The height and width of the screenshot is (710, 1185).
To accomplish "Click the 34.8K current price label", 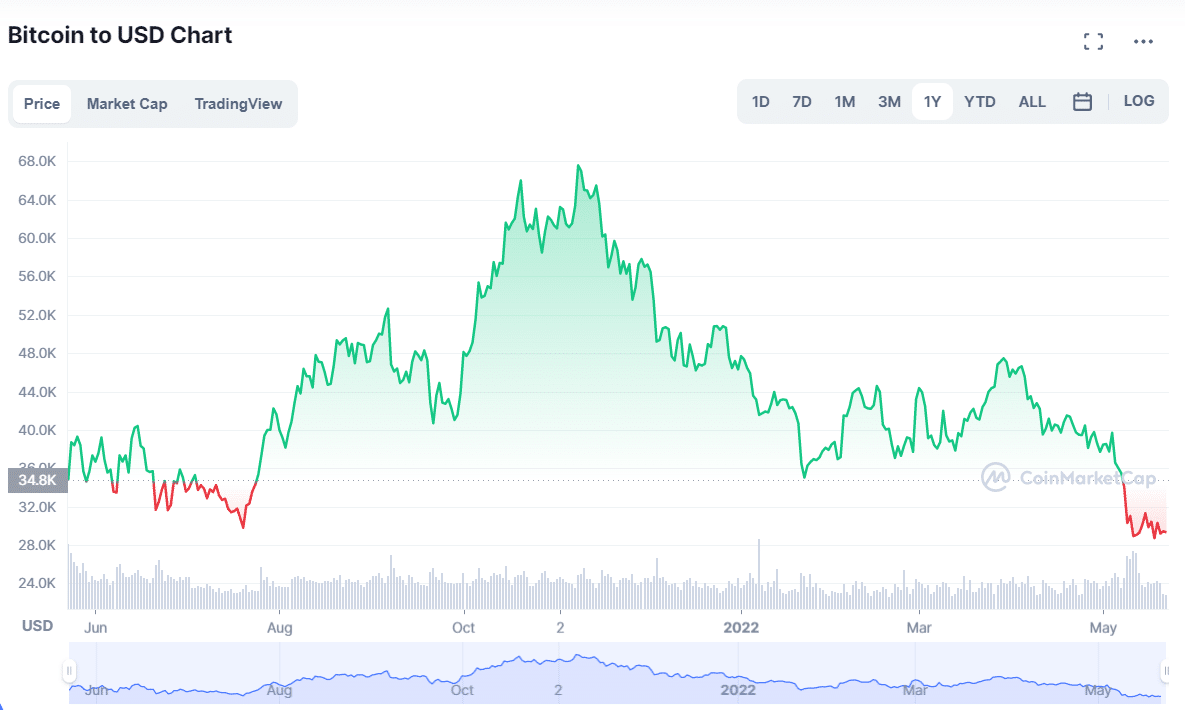I will (37, 480).
